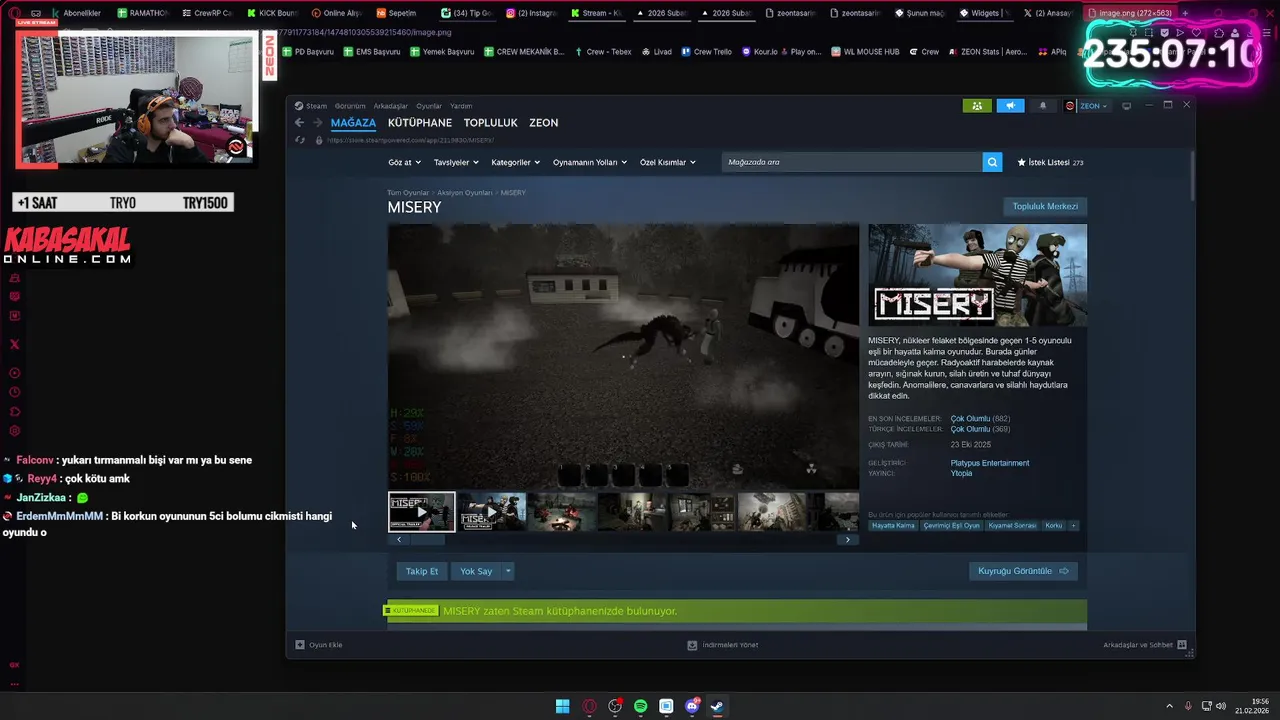Open the Windows Start button
Viewport: 1280px width, 720px height.
click(x=563, y=706)
